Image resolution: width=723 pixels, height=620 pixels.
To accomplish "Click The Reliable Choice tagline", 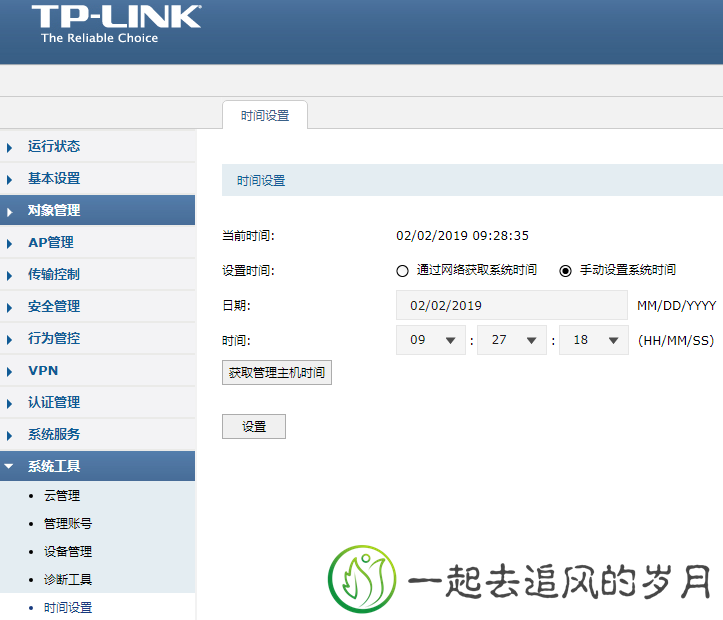I will (100, 38).
